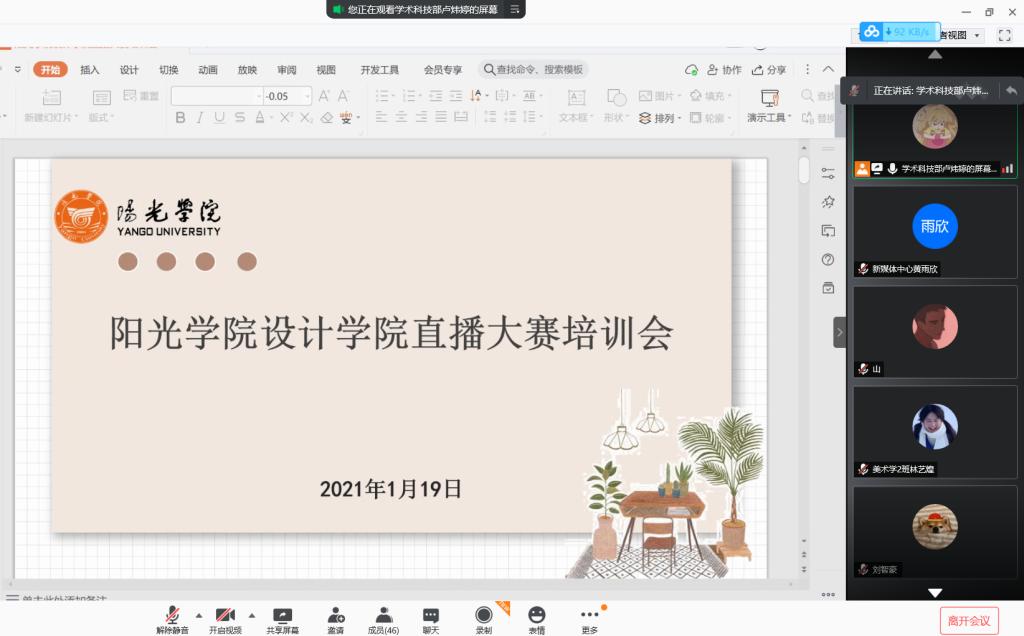Open the Members (成员) list
This screenshot has height=636, width=1024.
383,617
